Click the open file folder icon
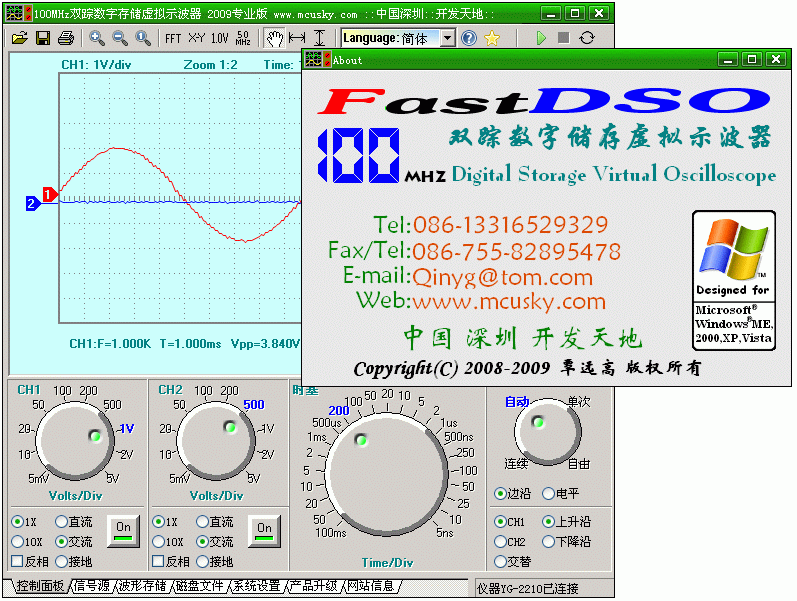Screen dimensions: 797x601 point(19,38)
